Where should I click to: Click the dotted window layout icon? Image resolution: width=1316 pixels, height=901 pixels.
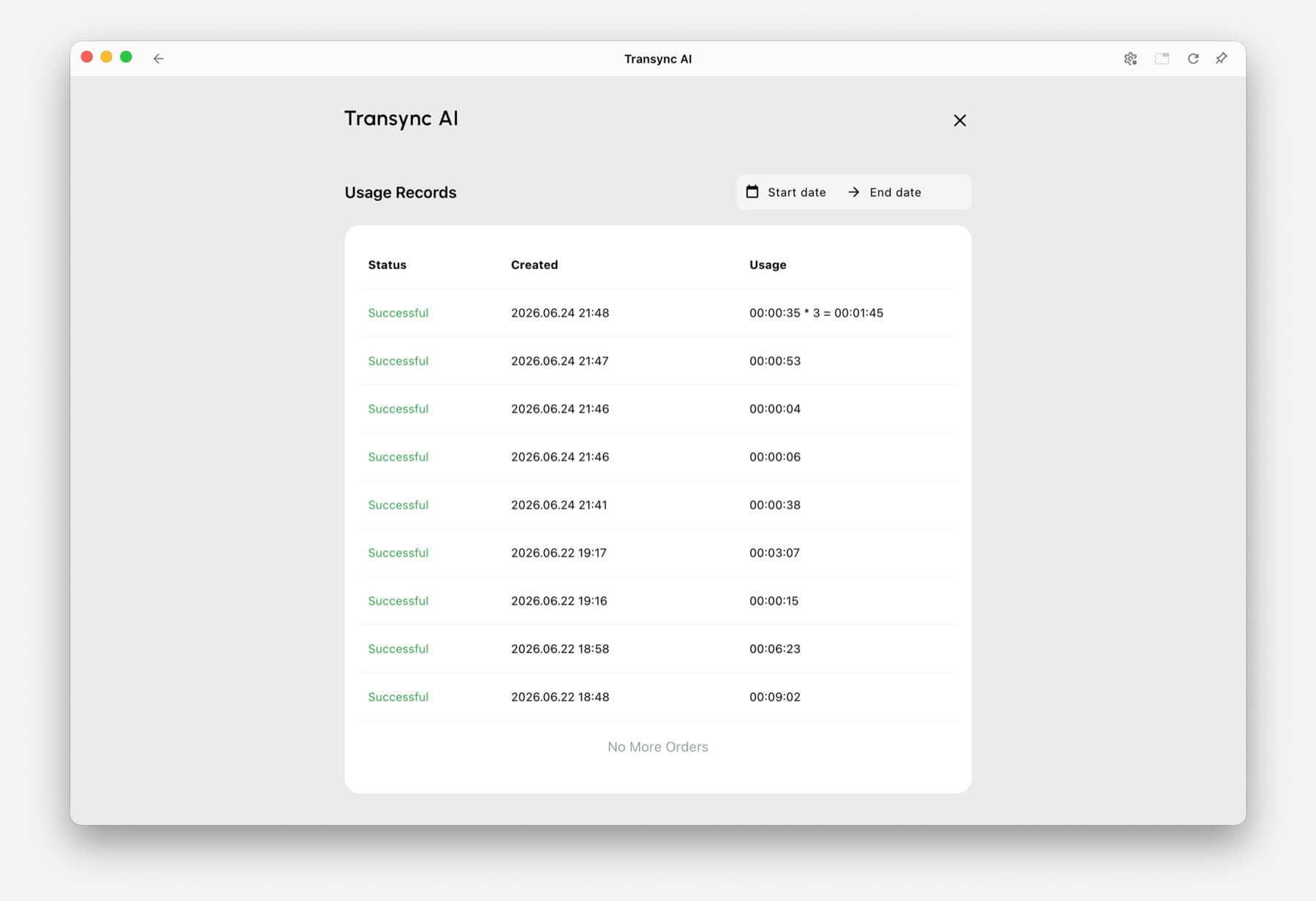point(1162,59)
